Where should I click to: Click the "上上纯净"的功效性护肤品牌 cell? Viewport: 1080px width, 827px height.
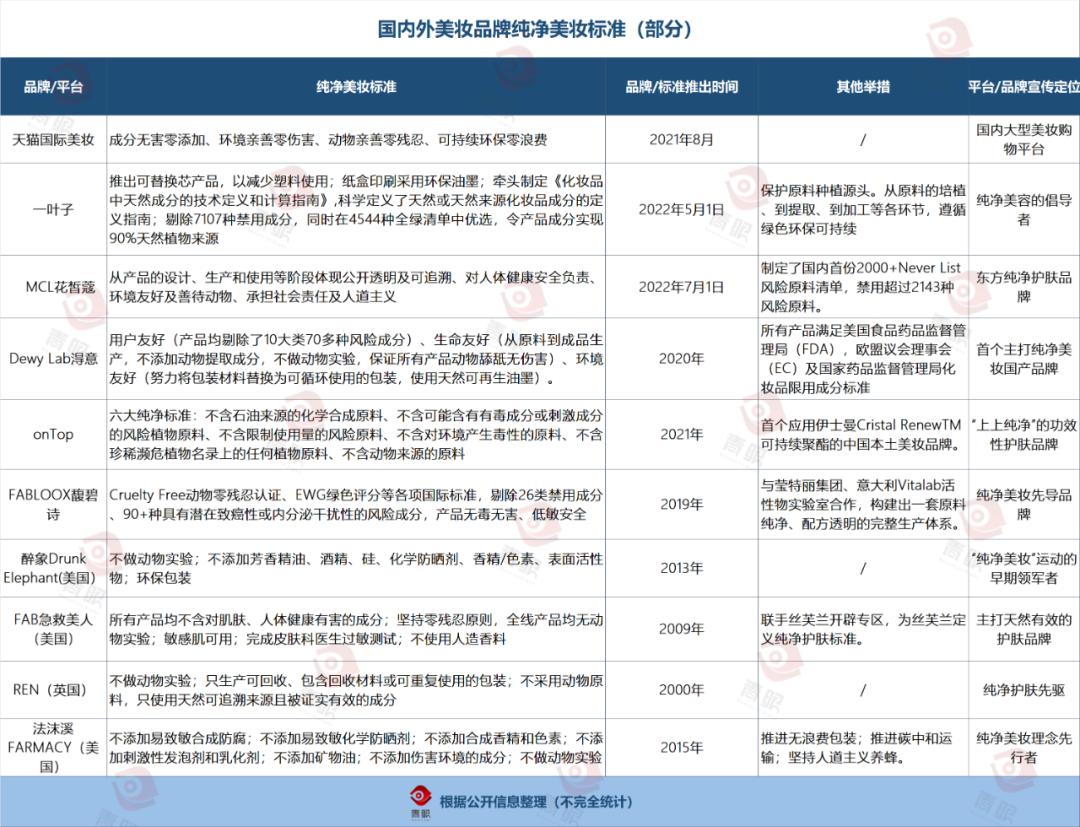click(x=1024, y=435)
